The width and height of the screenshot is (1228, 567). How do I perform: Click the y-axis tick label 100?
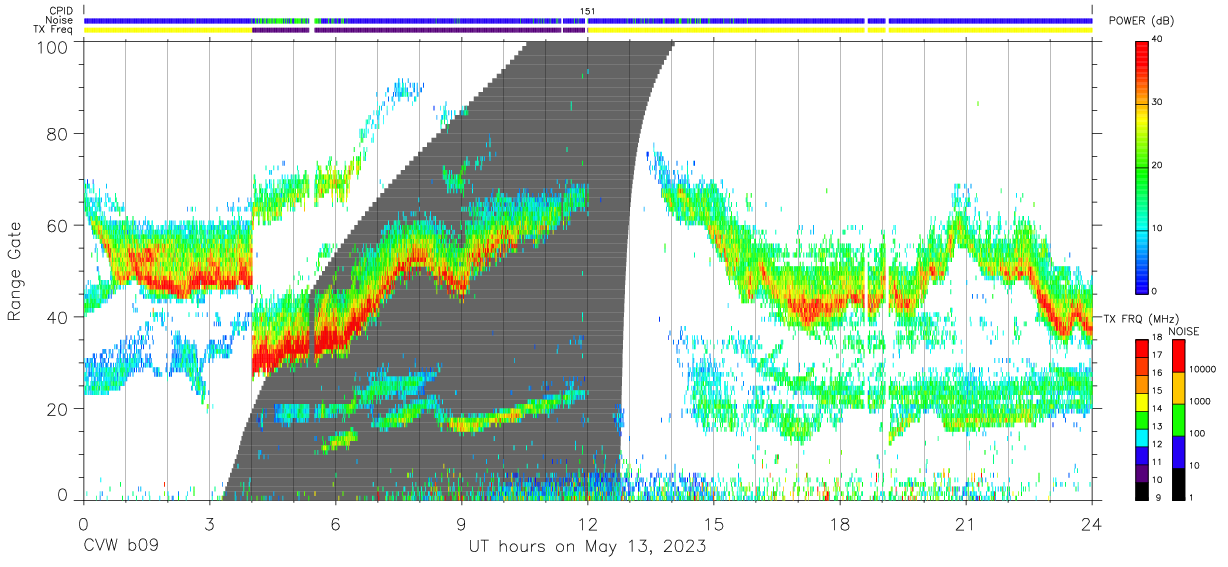(x=53, y=47)
